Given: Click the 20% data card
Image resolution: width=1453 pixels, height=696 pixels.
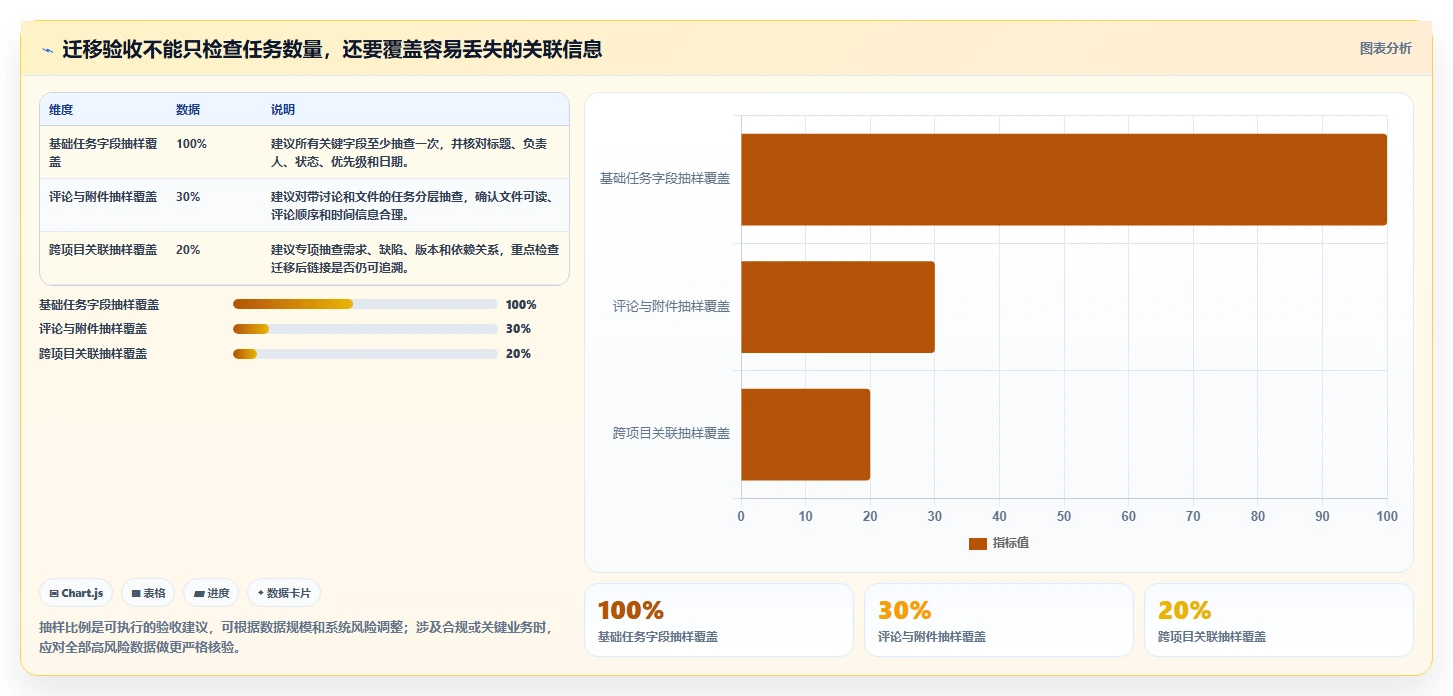Looking at the screenshot, I should point(1278,620).
